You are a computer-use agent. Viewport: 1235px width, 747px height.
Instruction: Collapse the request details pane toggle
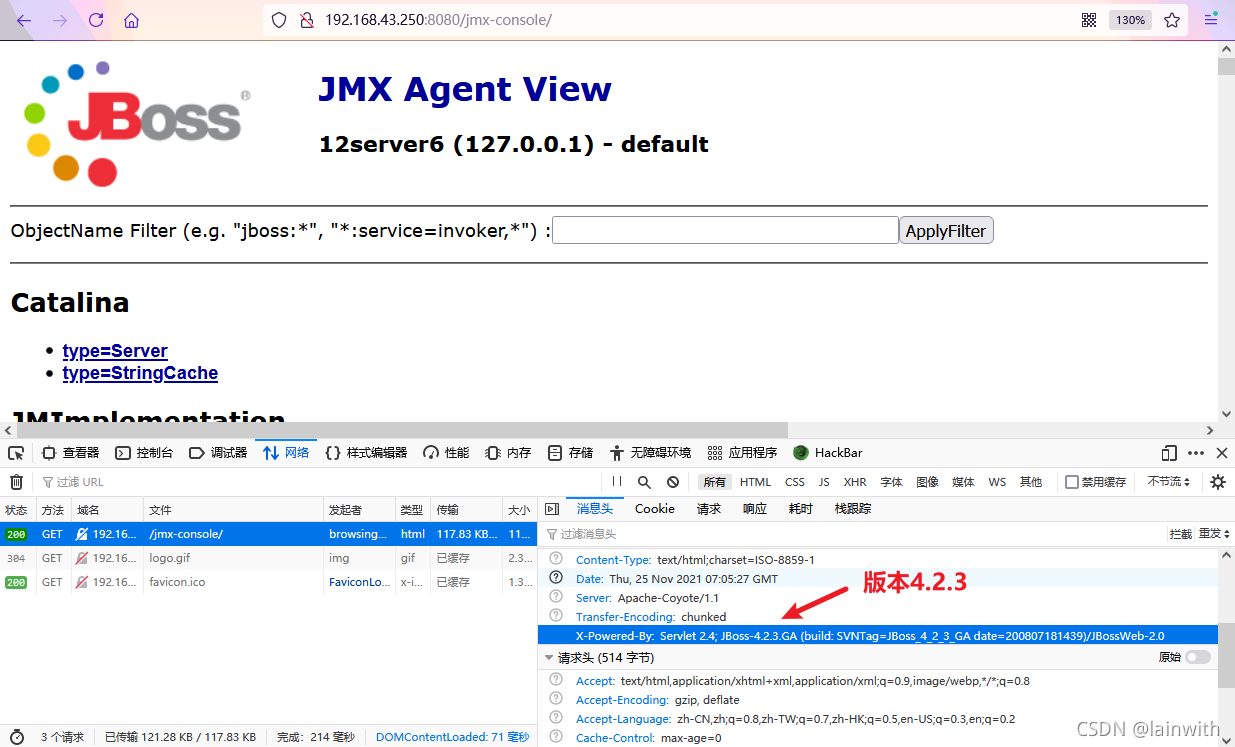click(x=551, y=509)
